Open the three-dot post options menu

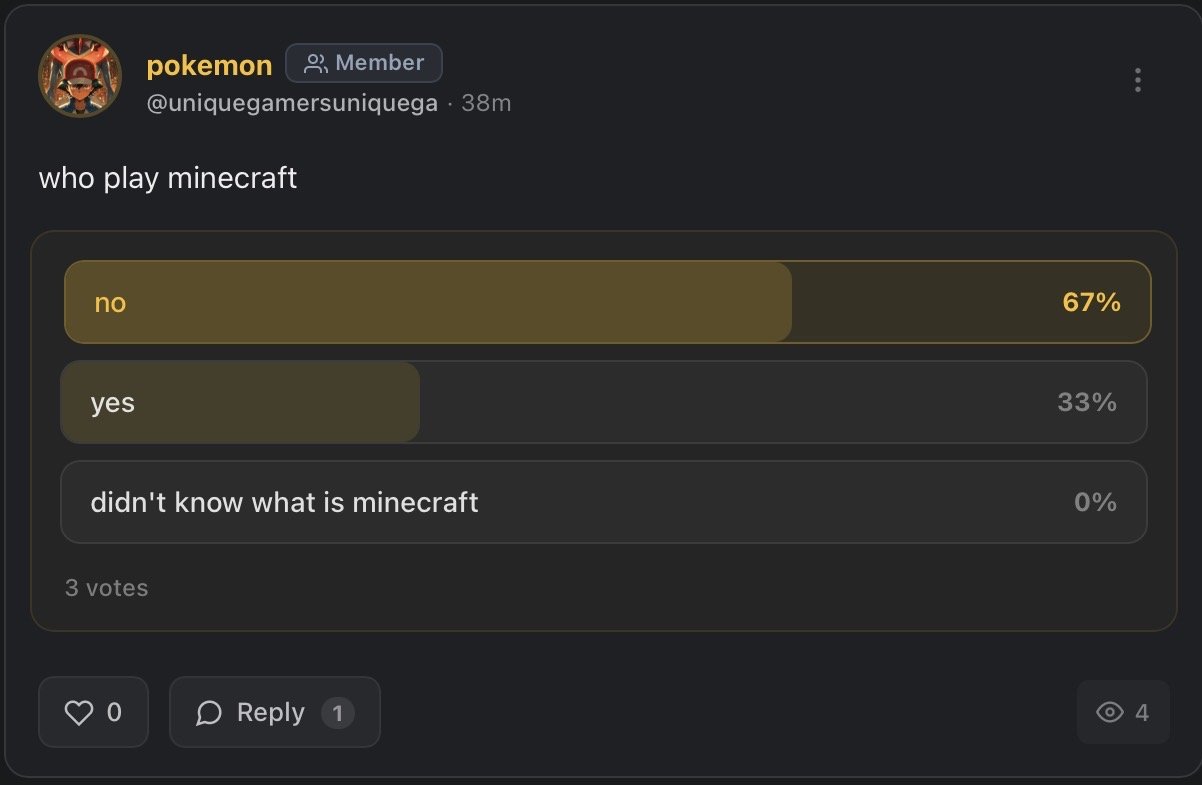(1138, 81)
